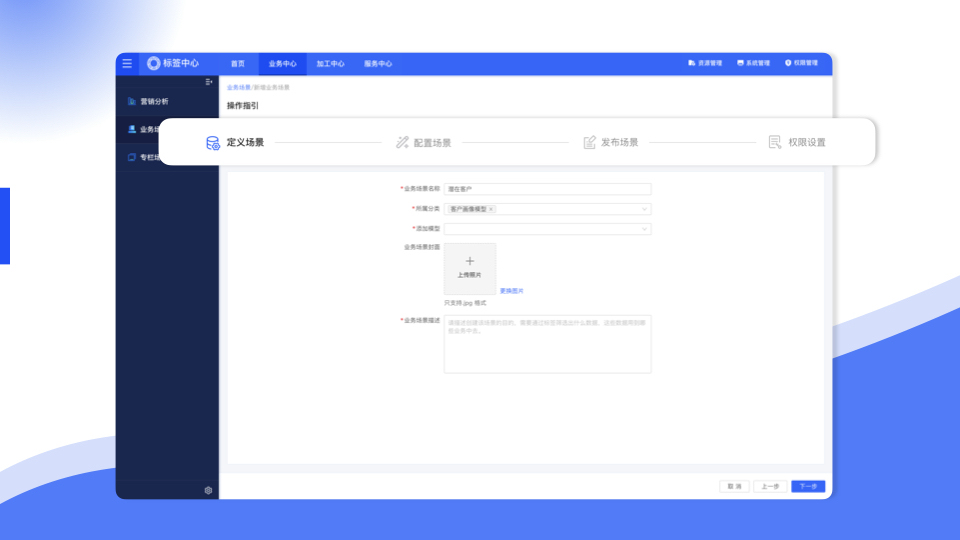Select the 发布场景 step label

point(619,143)
